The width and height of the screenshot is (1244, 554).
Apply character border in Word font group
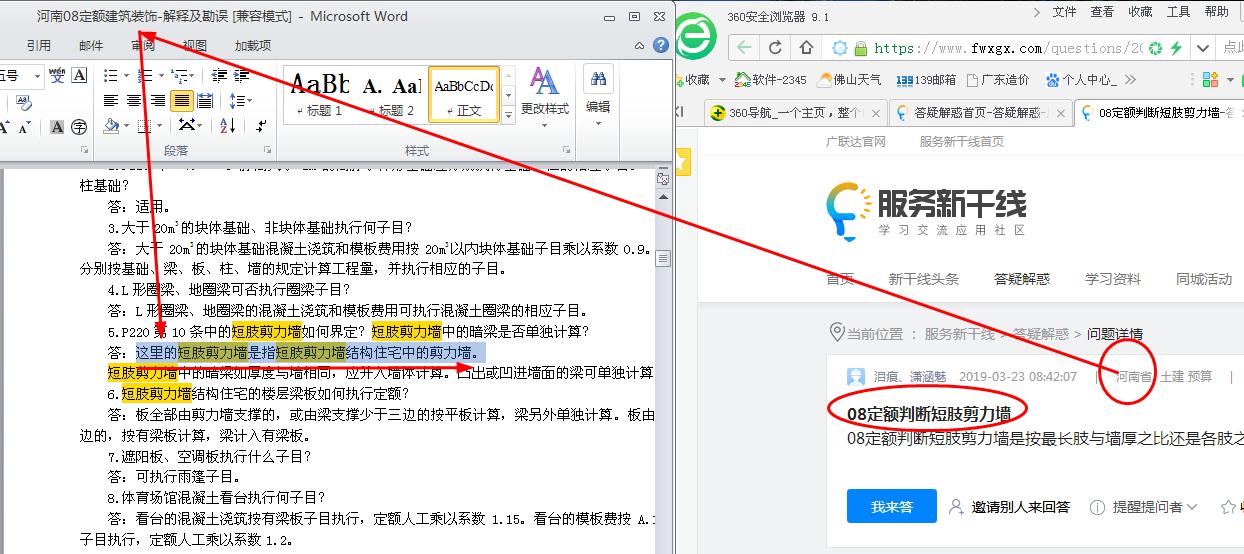pos(79,76)
